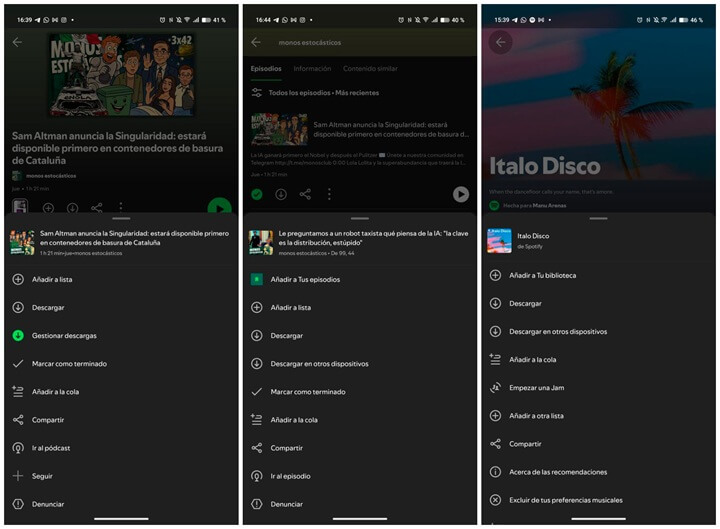Tap the green play button on the Sam Altman episode page
720x529 pixels.
(219, 207)
